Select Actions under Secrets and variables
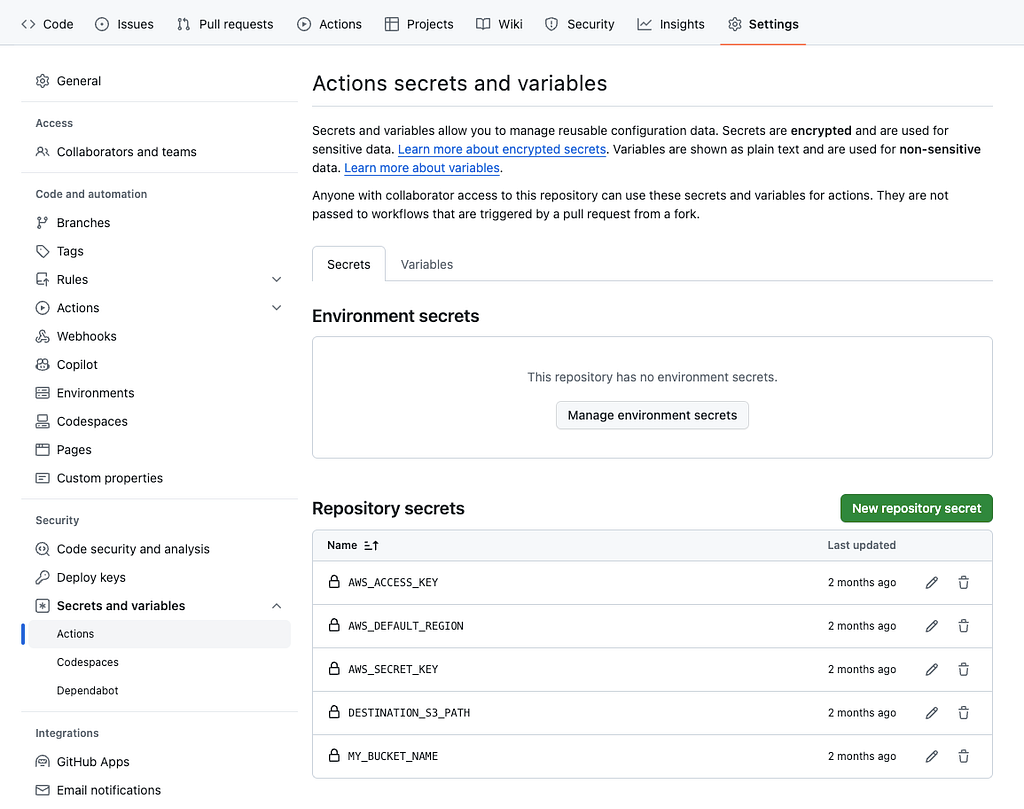 (159, 634)
